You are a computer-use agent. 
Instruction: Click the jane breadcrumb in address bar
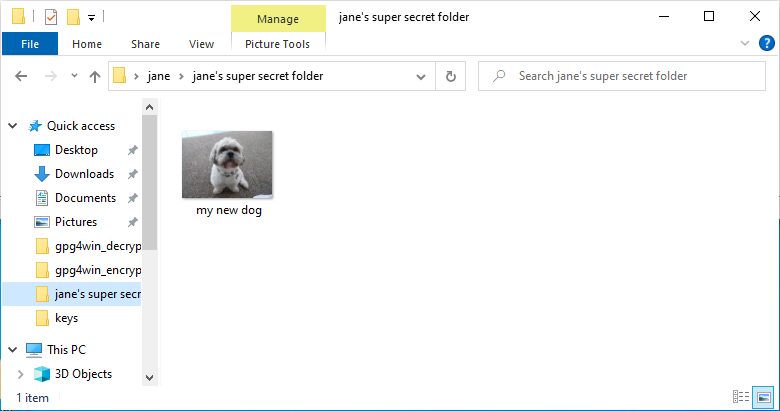click(158, 76)
